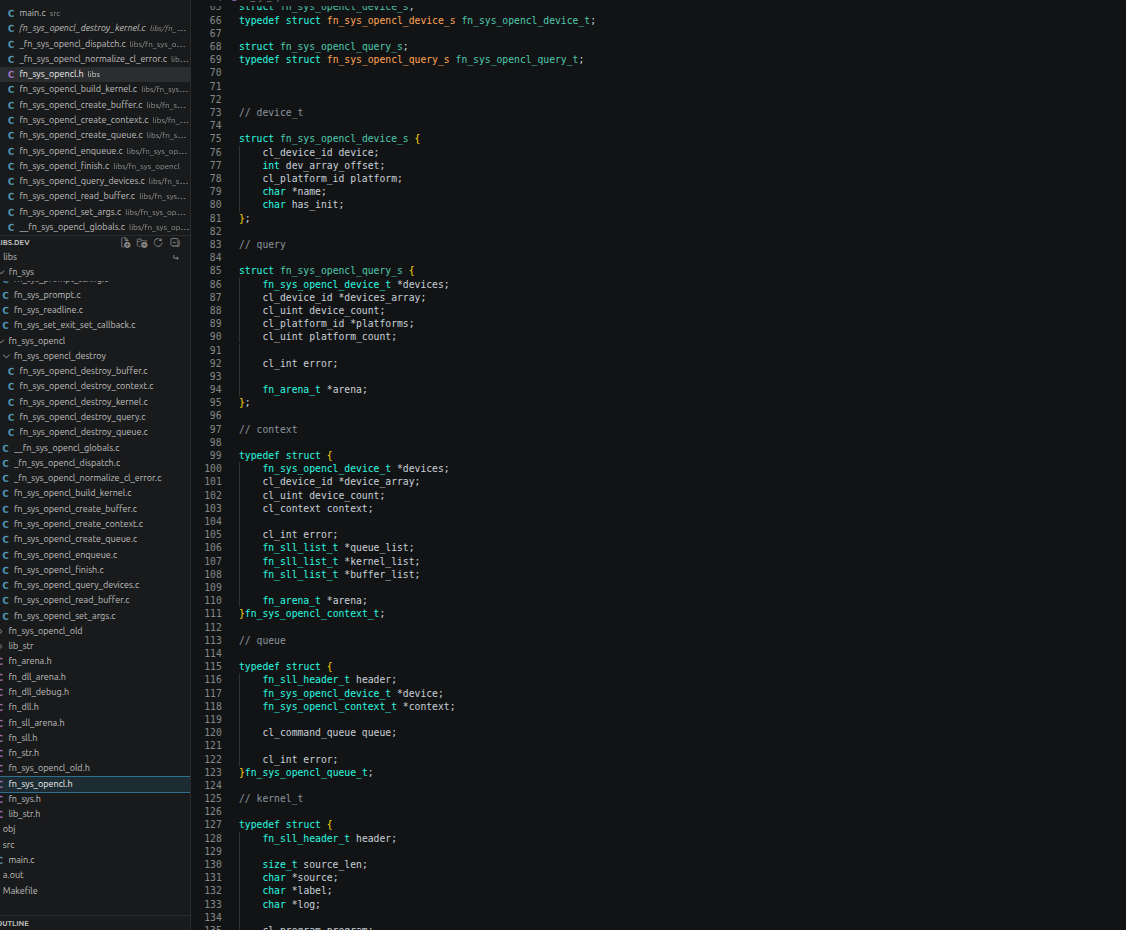
Task: Click 'cl_platform_id platform;' code line
Action: click(332, 179)
